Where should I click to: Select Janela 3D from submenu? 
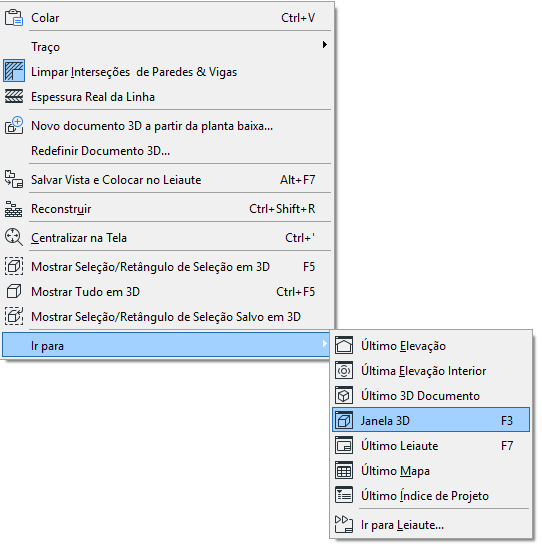pyautogui.click(x=431, y=420)
